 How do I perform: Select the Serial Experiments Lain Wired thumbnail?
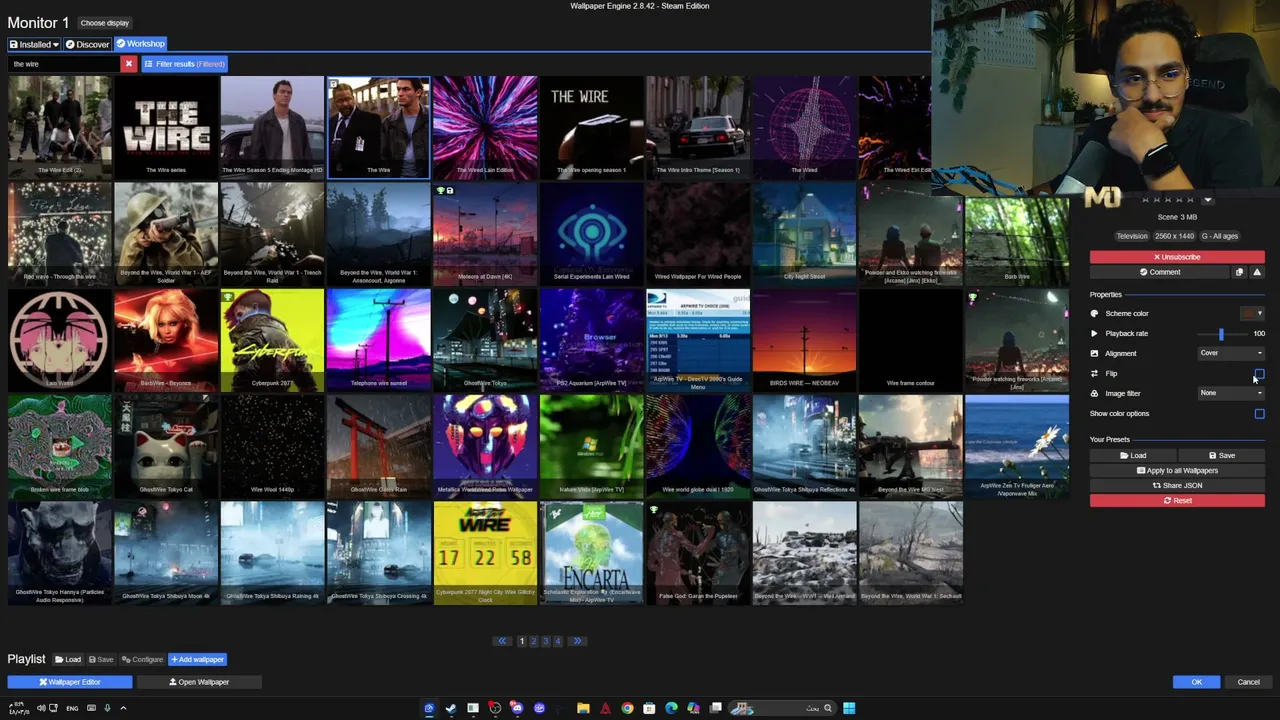[x=591, y=234]
